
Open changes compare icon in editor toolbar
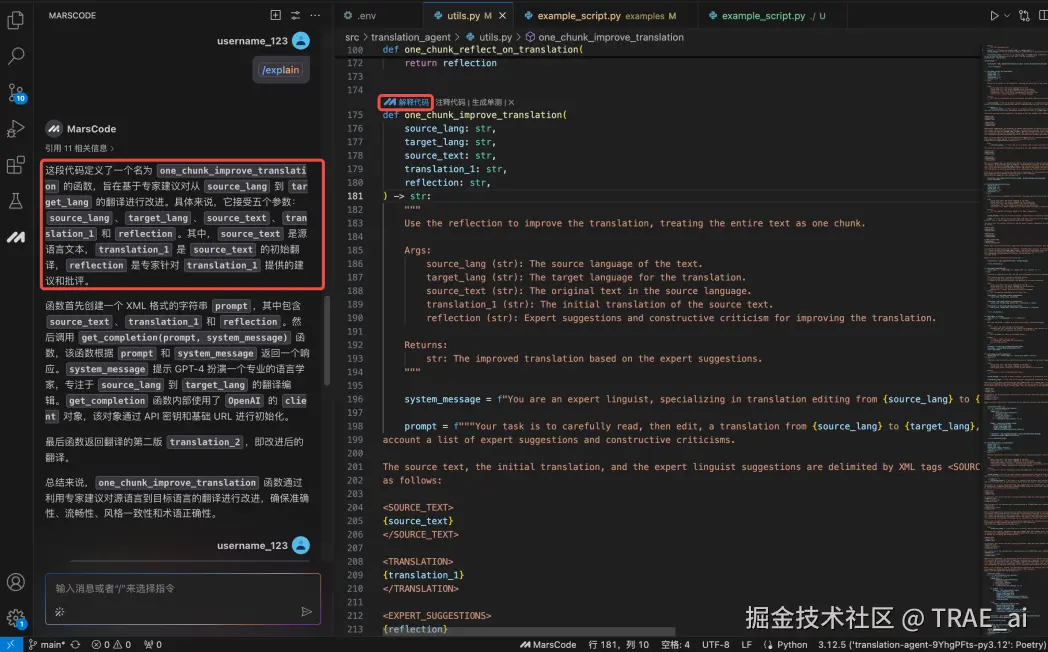1024,15
